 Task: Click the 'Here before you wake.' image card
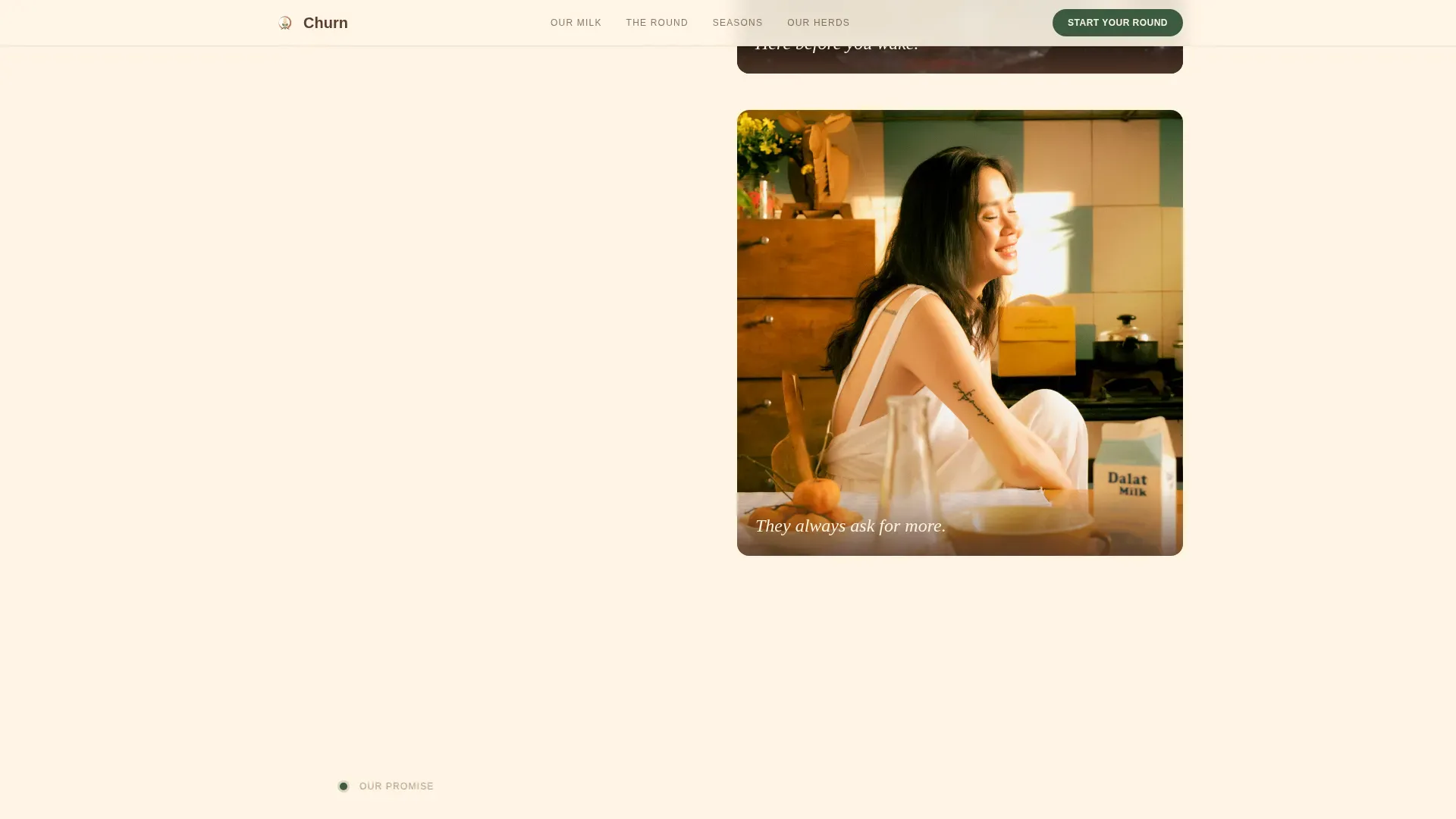coord(959,59)
